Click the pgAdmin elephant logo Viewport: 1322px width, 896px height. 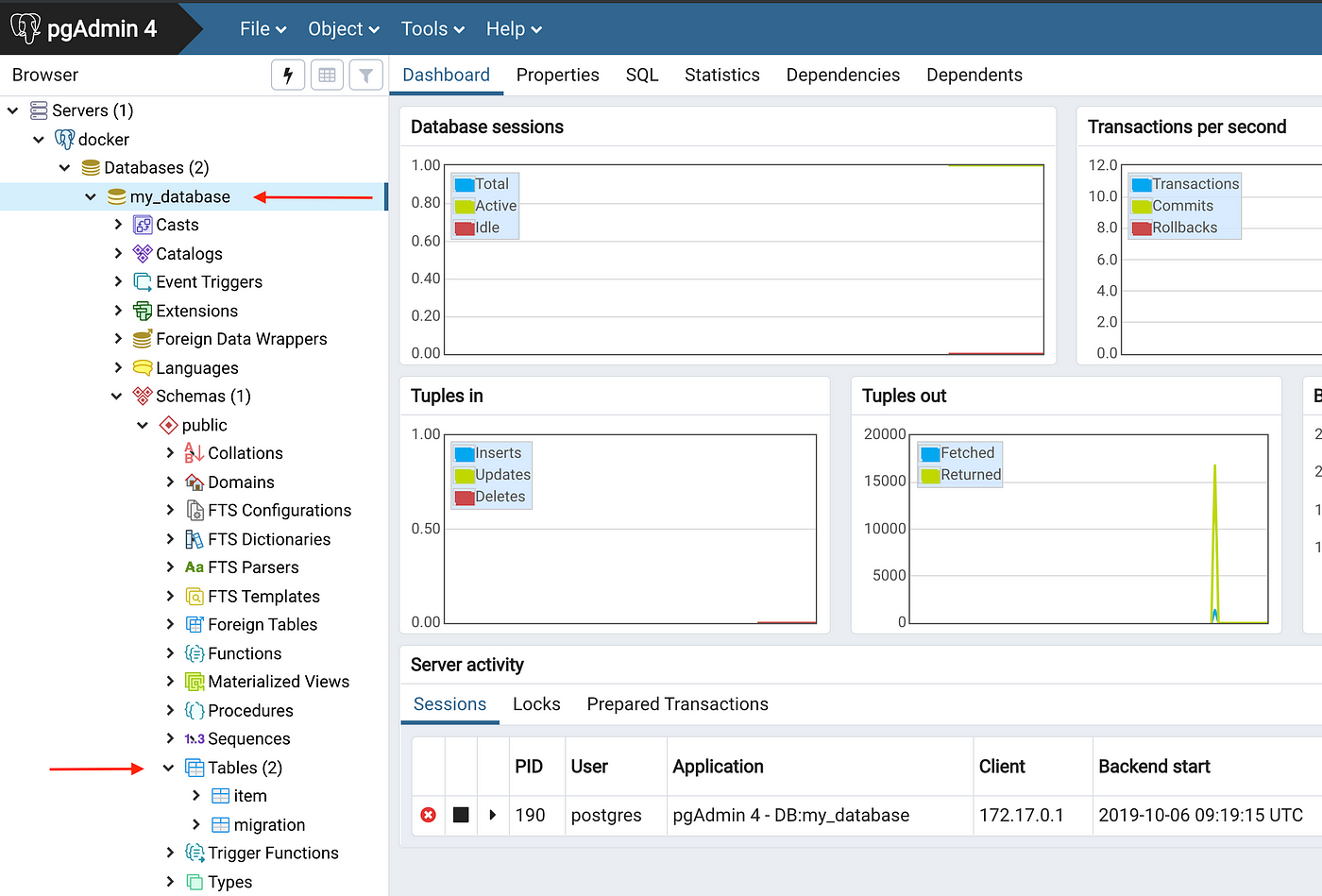(25, 28)
